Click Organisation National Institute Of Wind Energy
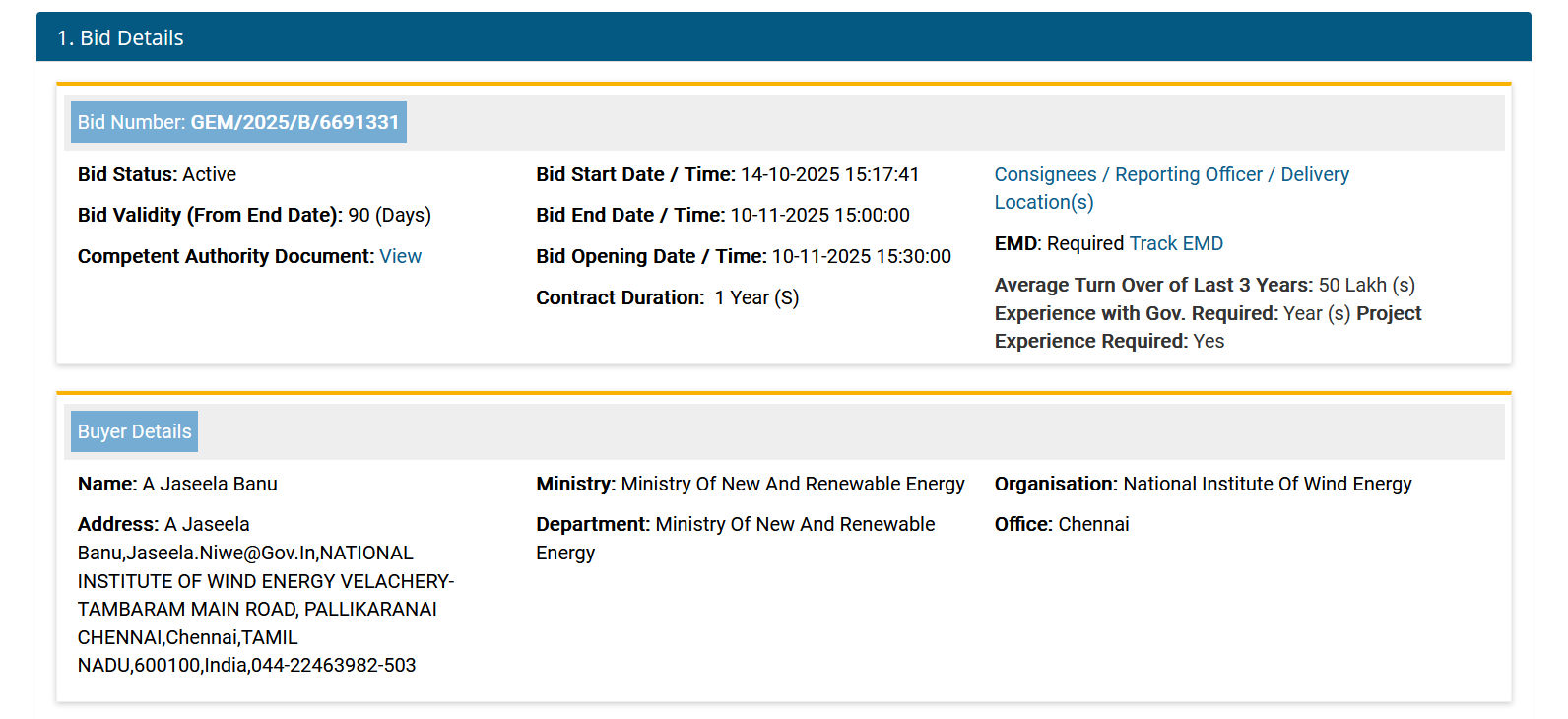 point(1267,484)
